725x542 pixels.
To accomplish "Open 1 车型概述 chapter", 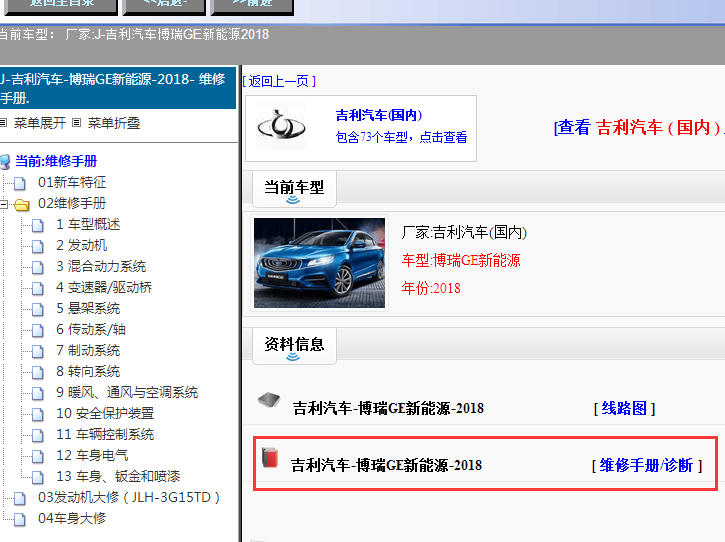I will (88, 224).
